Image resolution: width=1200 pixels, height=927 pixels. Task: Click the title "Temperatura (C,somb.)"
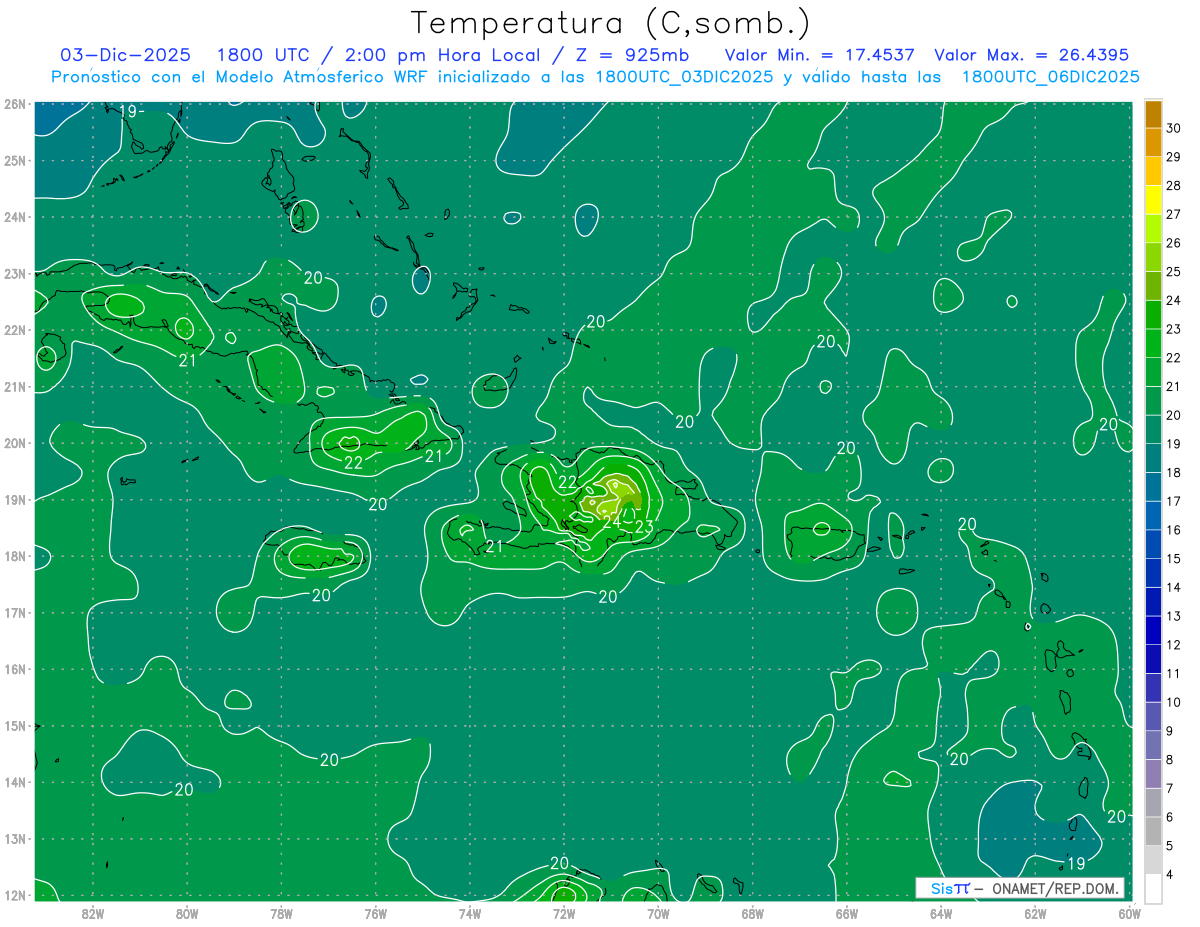[611, 23]
